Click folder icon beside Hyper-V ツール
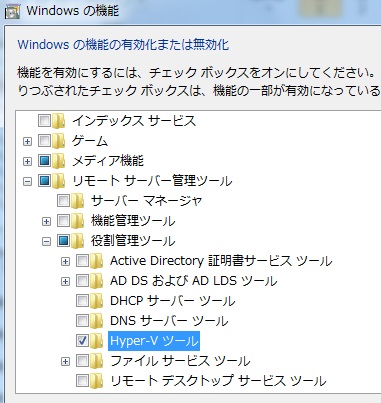The image size is (381, 403). (97, 341)
